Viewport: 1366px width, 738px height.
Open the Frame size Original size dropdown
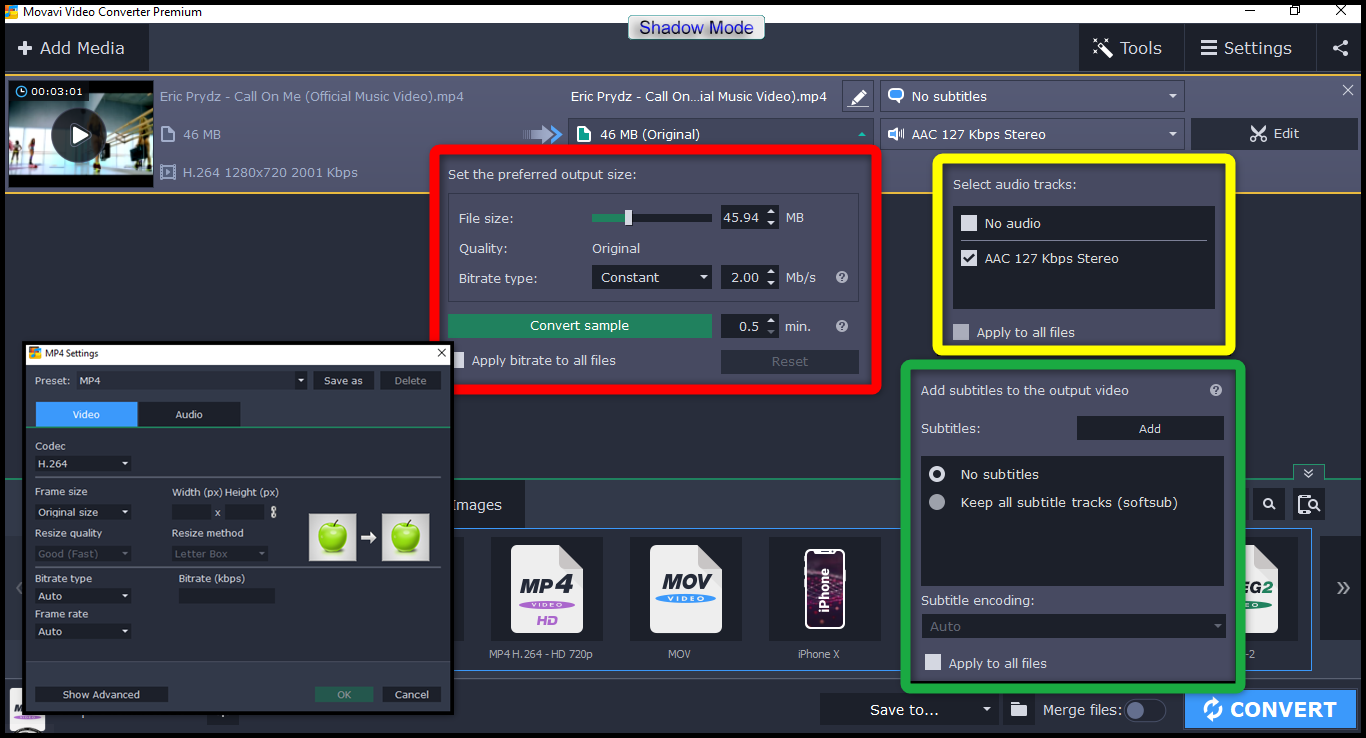pyautogui.click(x=83, y=512)
